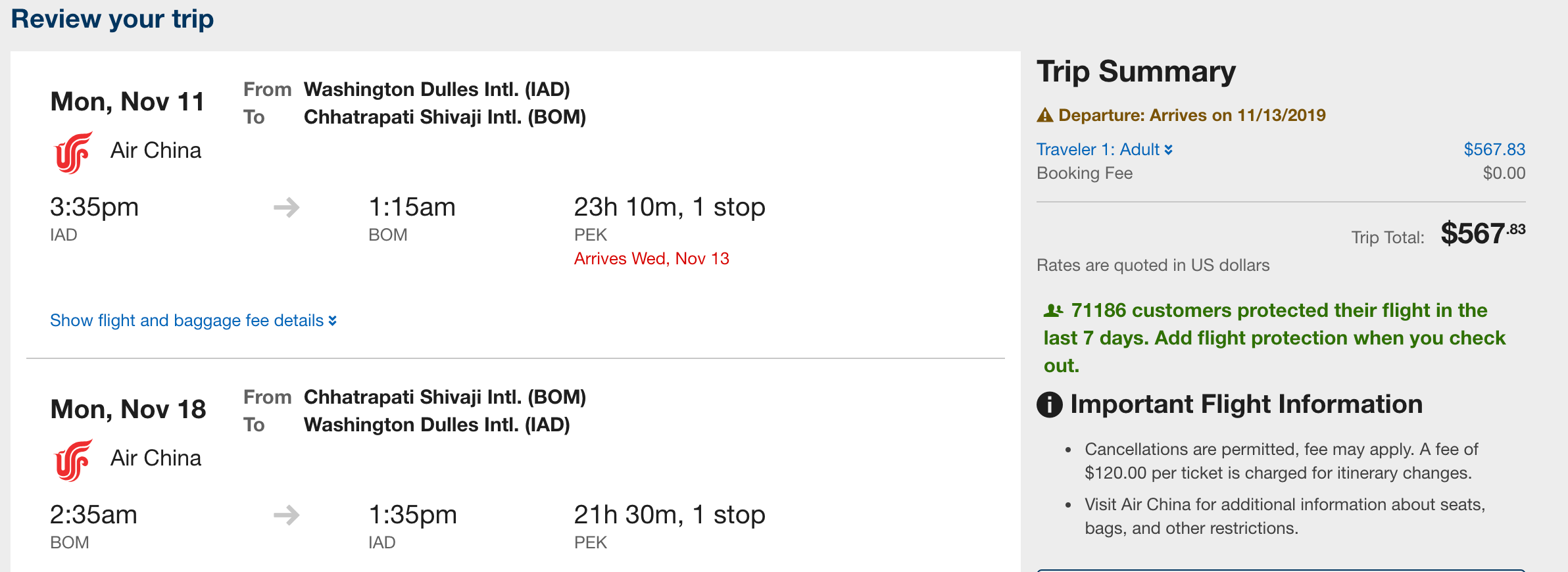Click the warning triangle beside Departure notice
Viewport: 1568px width, 572px height.
(1045, 116)
